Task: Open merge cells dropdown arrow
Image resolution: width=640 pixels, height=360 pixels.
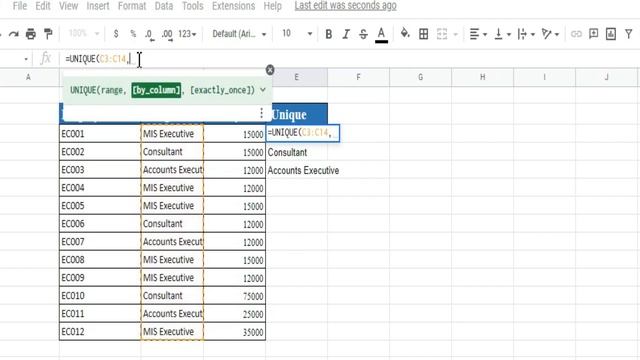Action: (456, 34)
